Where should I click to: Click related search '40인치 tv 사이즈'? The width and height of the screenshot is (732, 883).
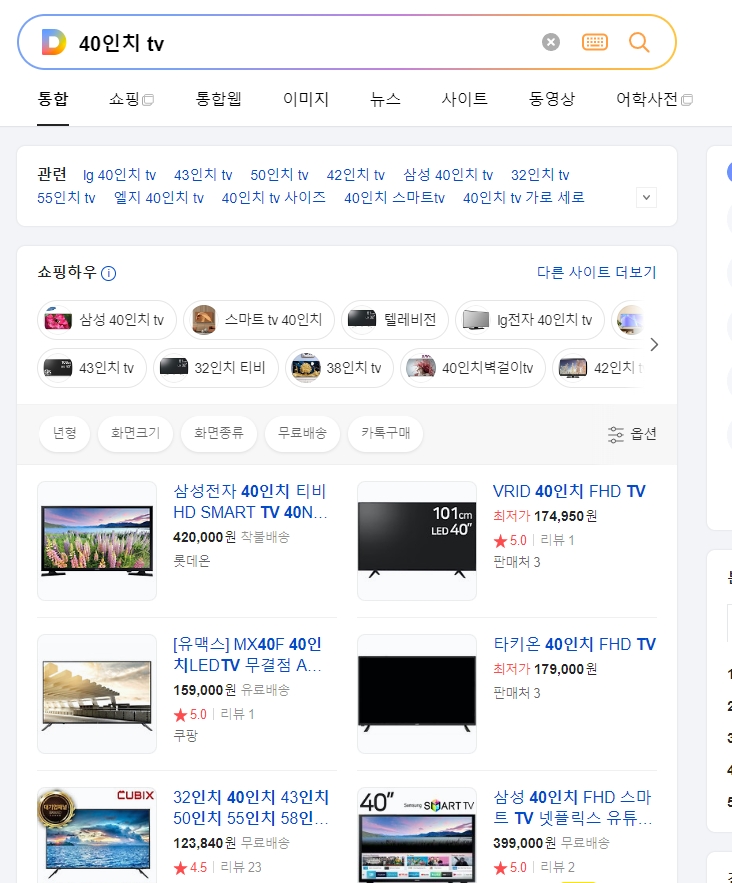(x=274, y=198)
